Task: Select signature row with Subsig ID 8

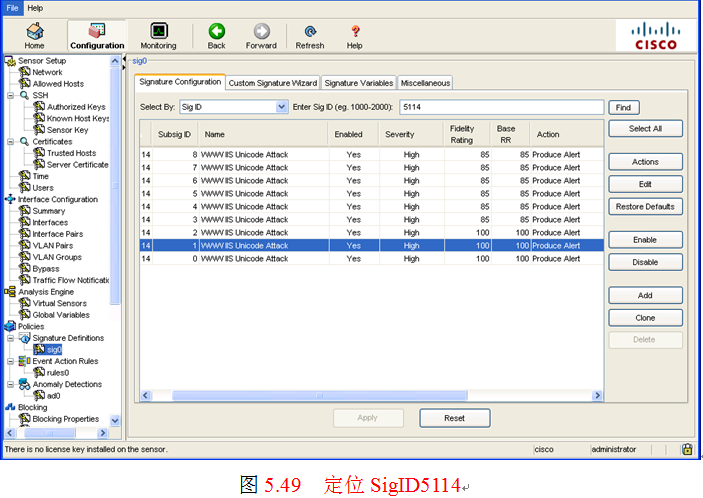Action: (371, 155)
